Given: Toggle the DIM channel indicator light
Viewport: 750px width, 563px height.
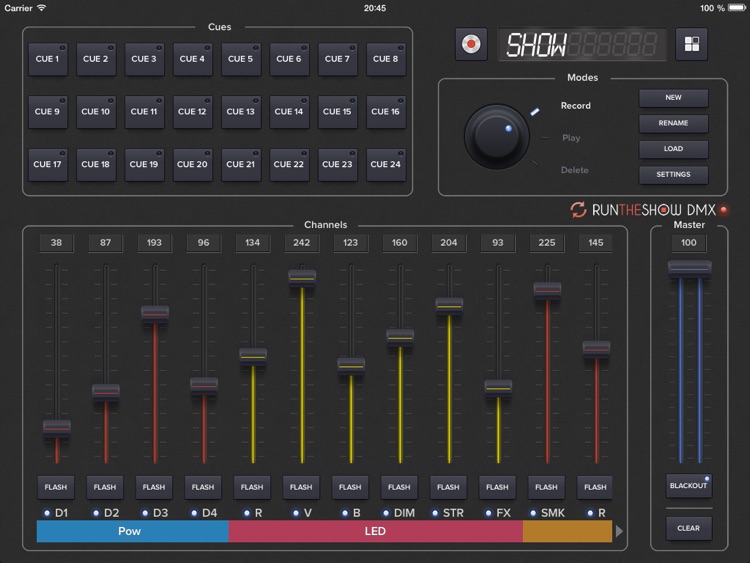Looking at the screenshot, I should pos(386,513).
